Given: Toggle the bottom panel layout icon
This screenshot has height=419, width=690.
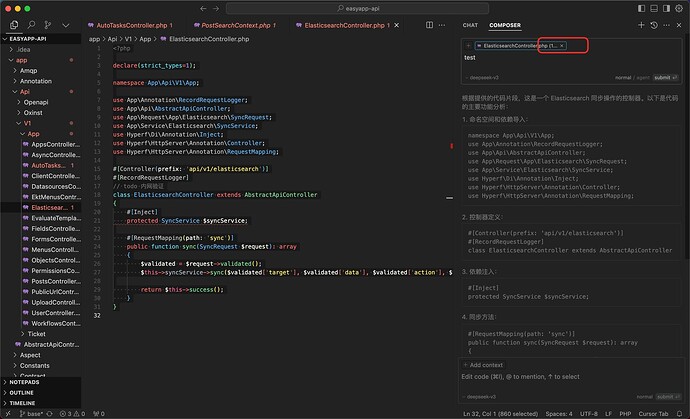Looking at the screenshot, I should [x=654, y=8].
